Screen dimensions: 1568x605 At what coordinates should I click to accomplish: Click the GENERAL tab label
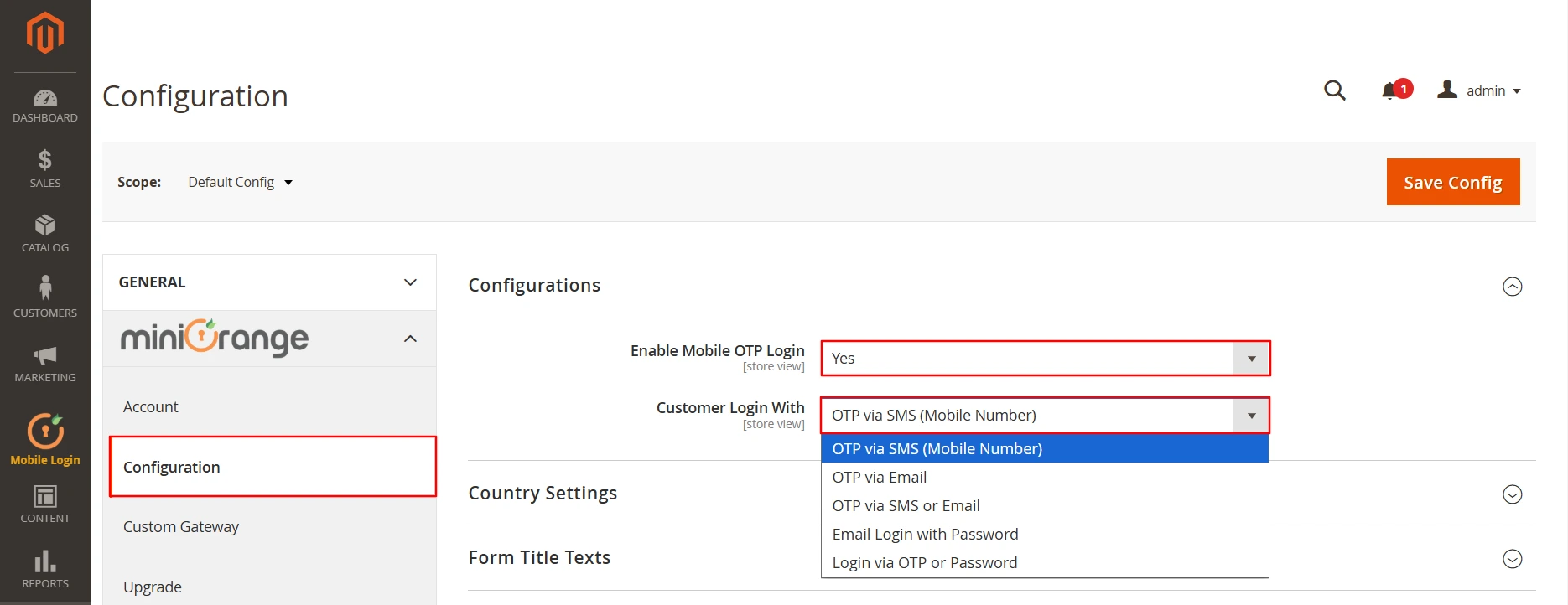point(152,282)
